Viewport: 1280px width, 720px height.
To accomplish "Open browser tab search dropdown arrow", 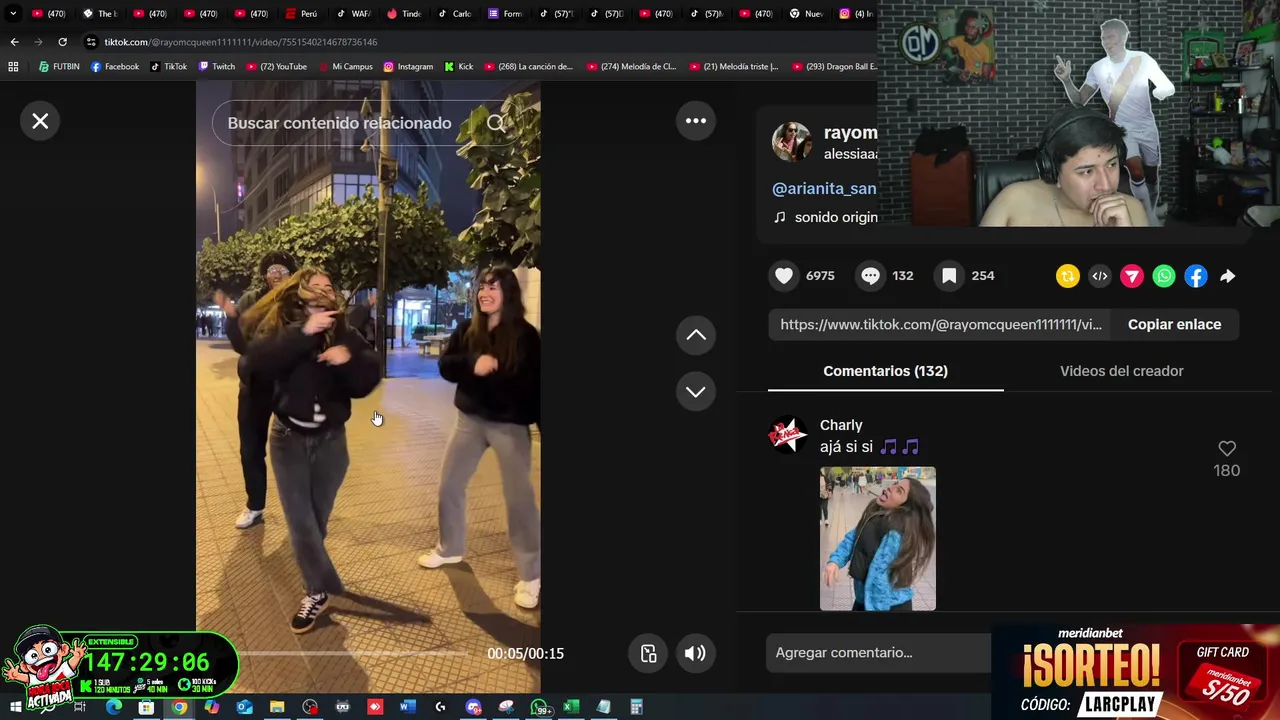I will point(13,14).
